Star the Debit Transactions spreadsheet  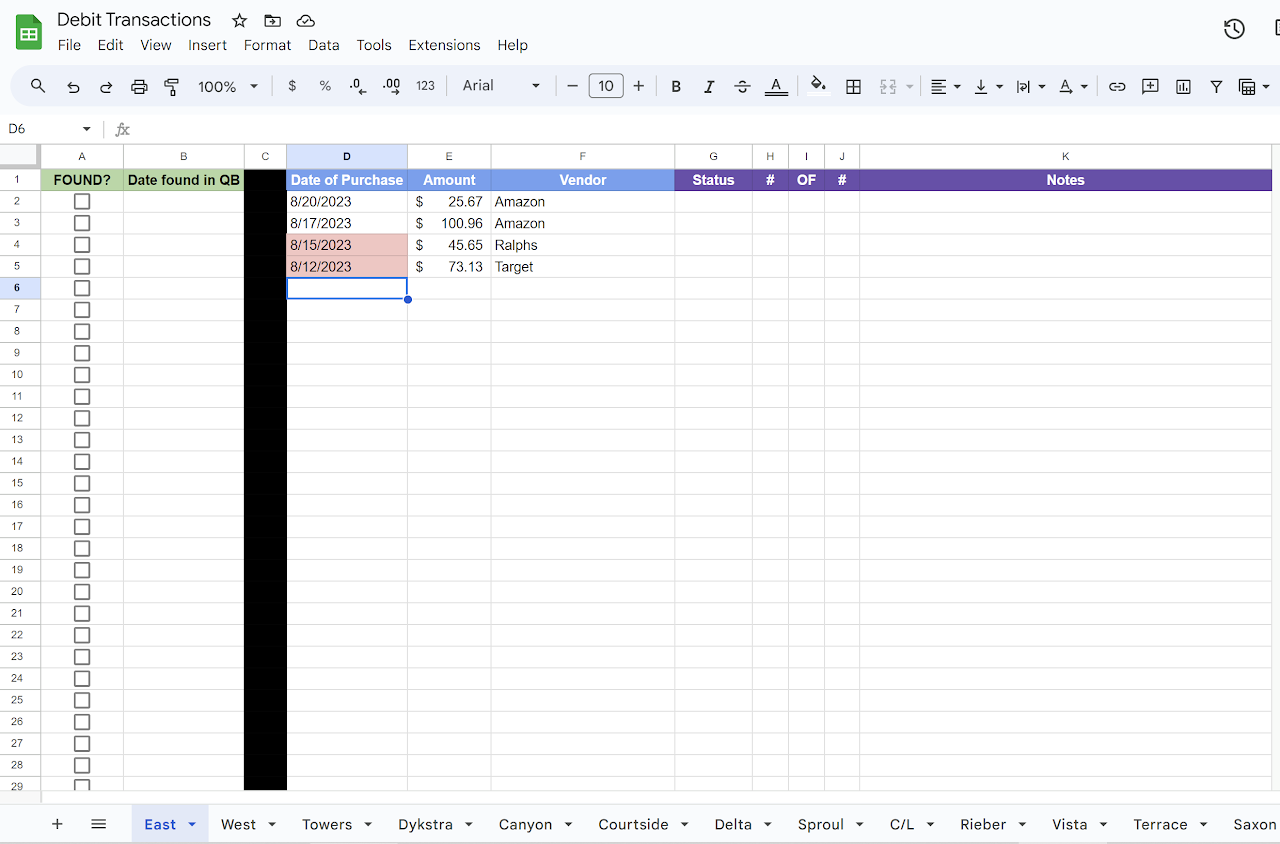239,20
